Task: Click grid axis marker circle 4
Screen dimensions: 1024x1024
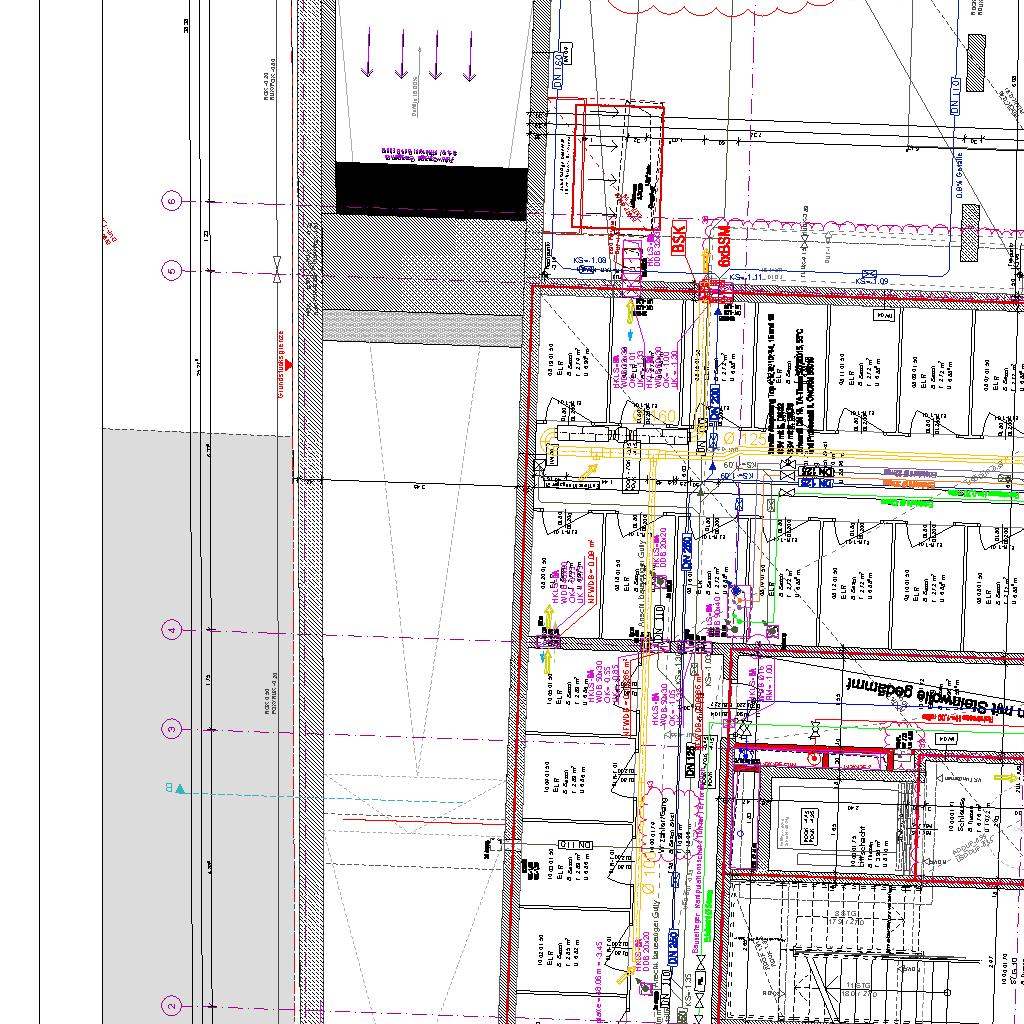Action: coord(172,629)
